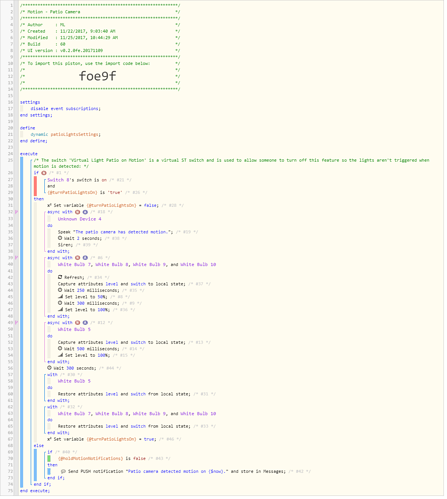Click the import code 'foe9f'
The width and height of the screenshot is (447, 499).
[x=98, y=77]
